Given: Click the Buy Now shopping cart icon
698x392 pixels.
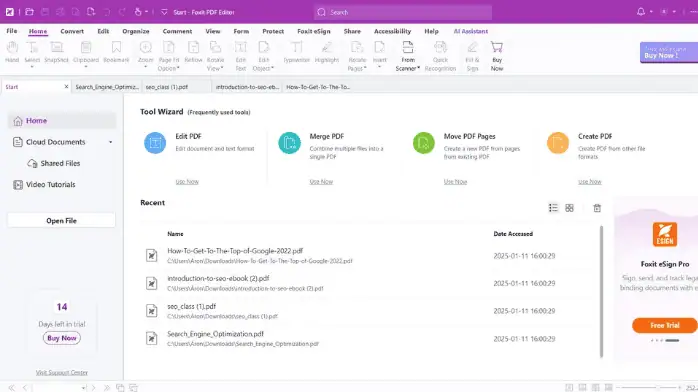Looking at the screenshot, I should click(x=497, y=47).
